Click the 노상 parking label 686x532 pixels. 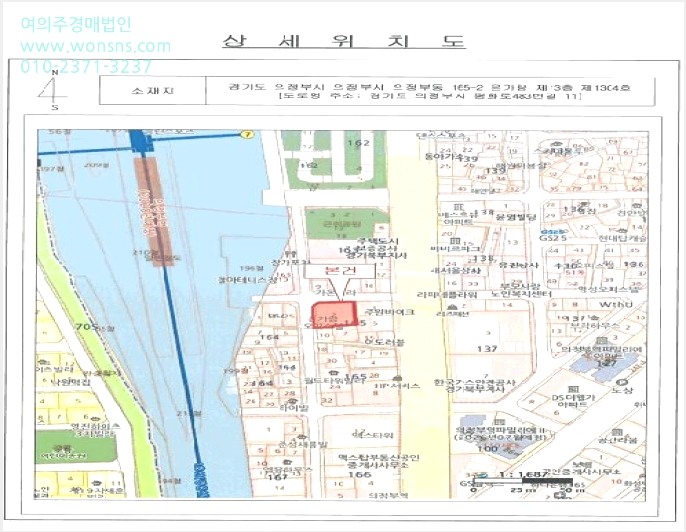pos(622,390)
